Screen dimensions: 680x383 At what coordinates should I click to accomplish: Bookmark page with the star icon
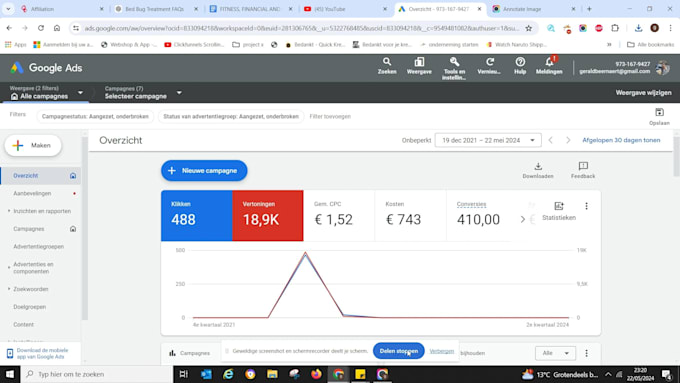(528, 28)
